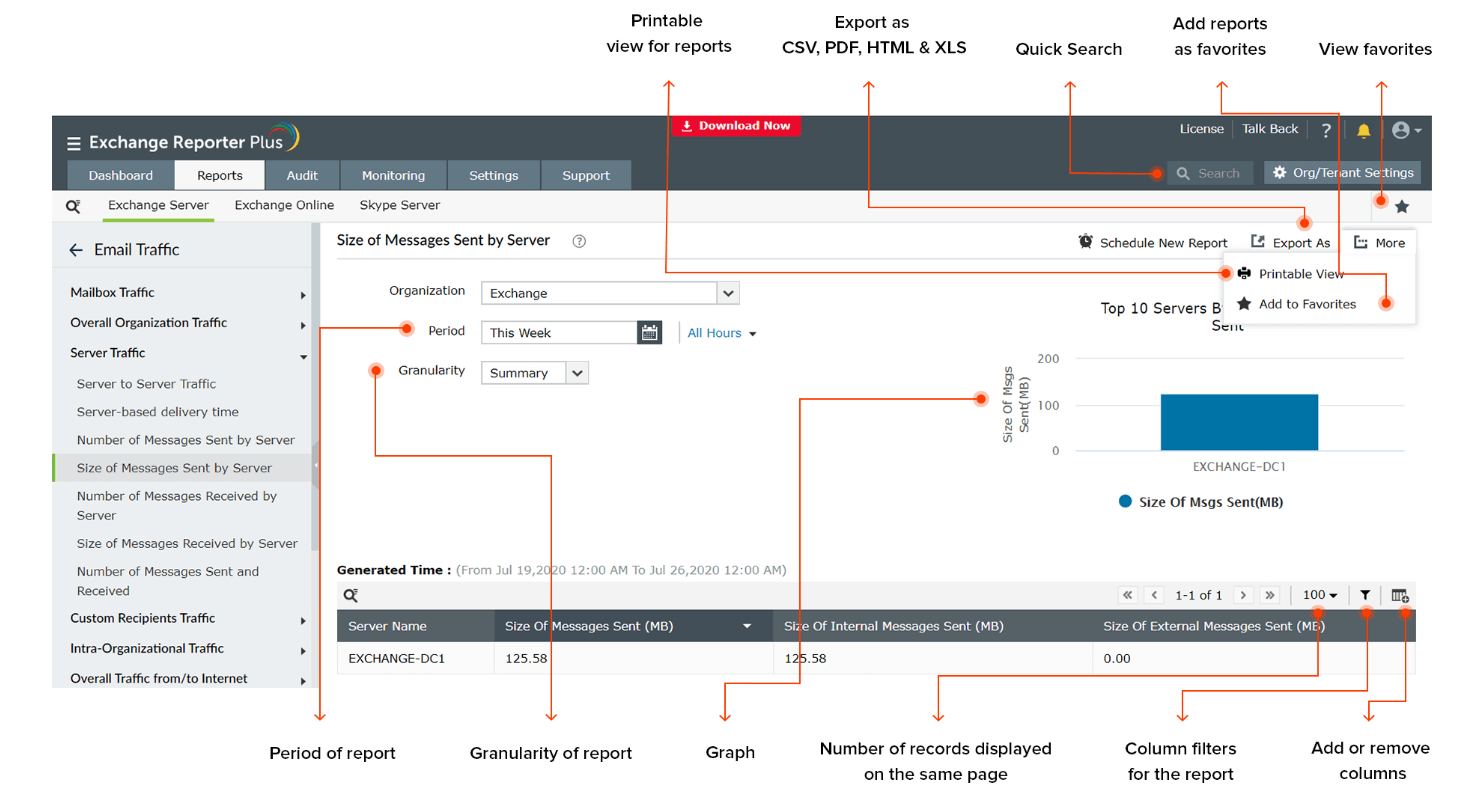Expand Overall Organization Traffic
Screen dimensions: 1472x802
187,323
